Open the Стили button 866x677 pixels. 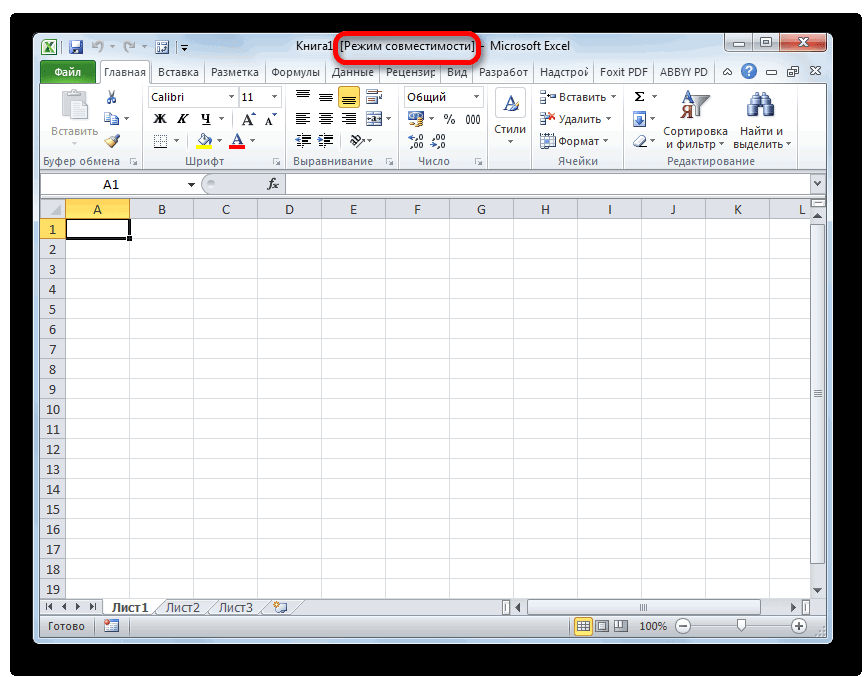510,118
